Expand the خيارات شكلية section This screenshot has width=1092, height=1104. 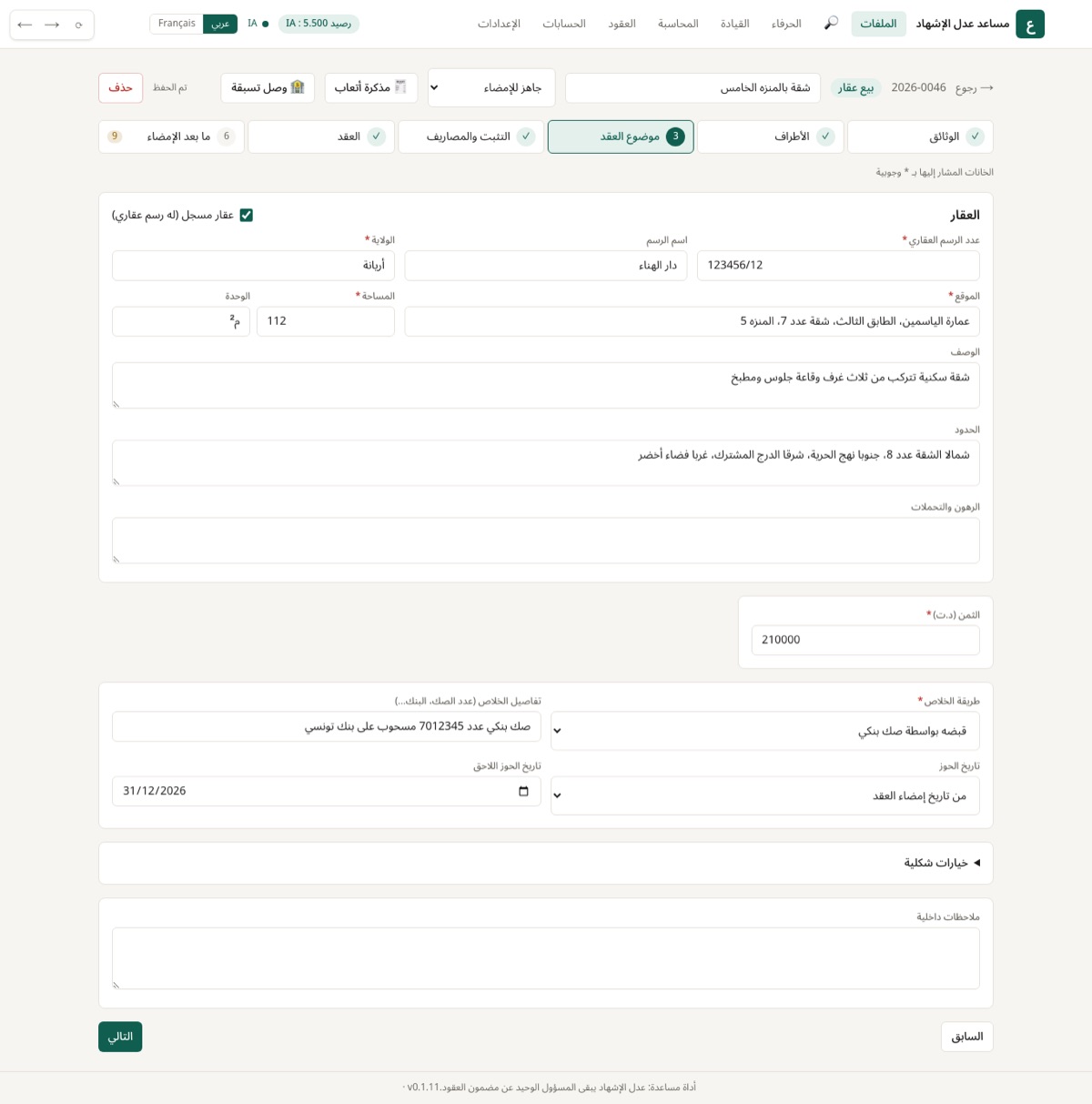[942, 863]
